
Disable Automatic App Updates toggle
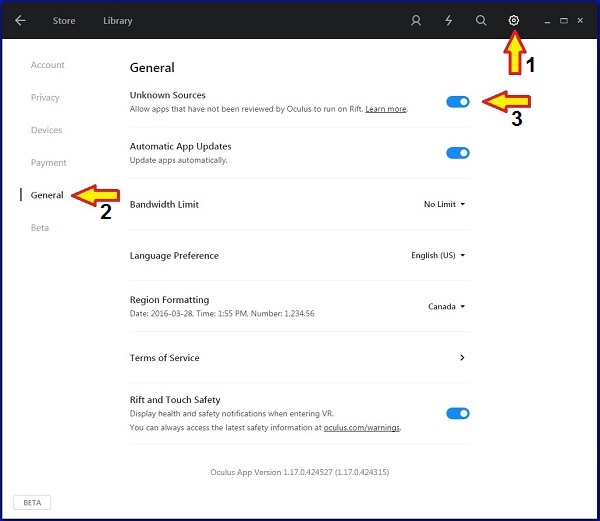[x=458, y=153]
